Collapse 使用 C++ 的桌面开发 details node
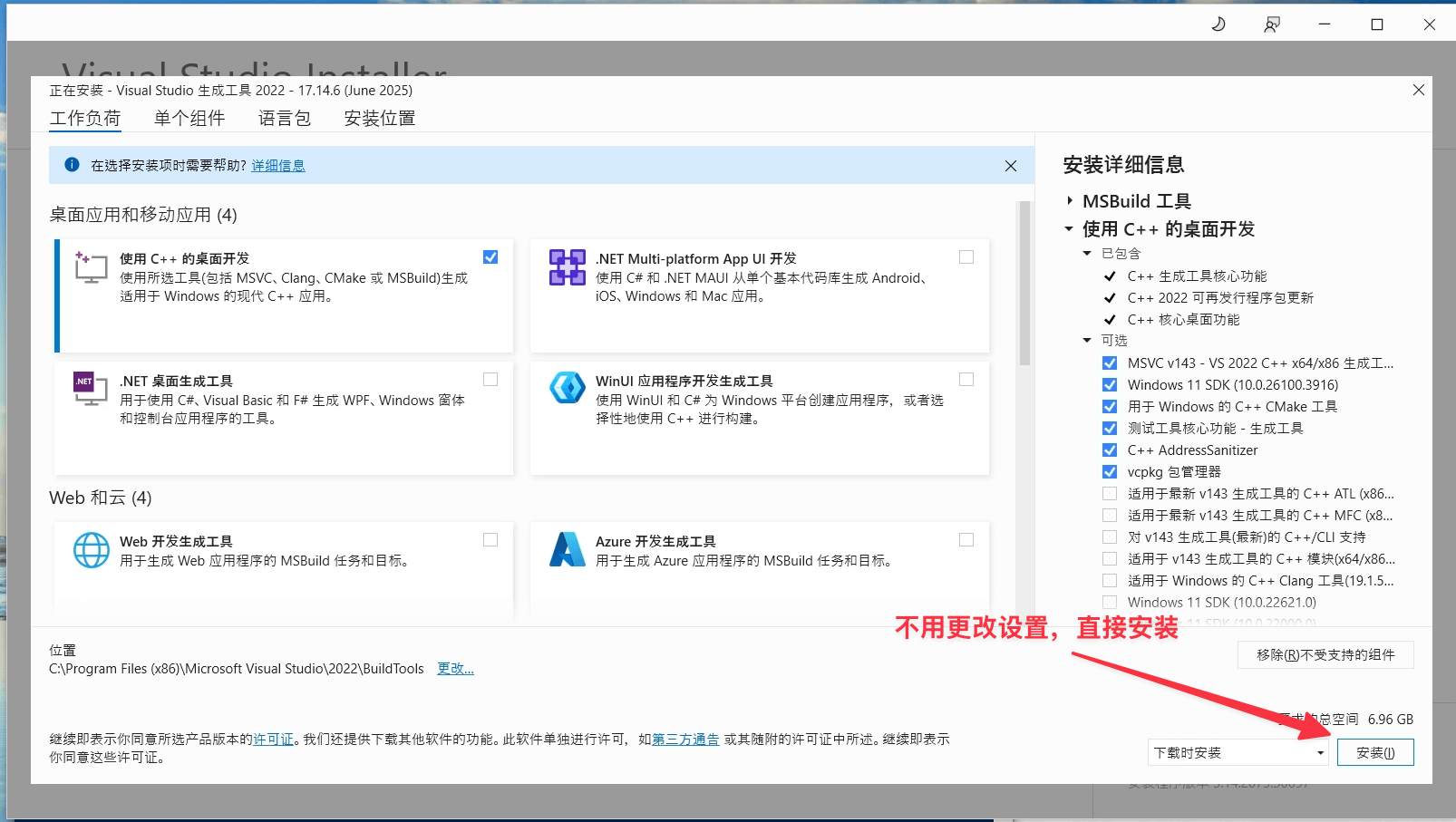 (x=1069, y=229)
